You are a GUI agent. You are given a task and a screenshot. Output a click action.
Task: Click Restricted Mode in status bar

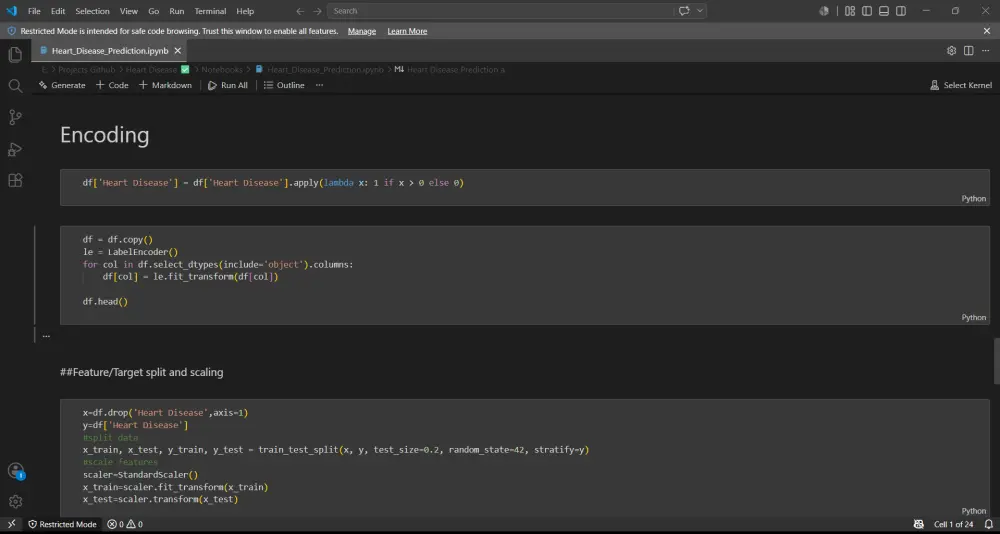pyautogui.click(x=62, y=524)
